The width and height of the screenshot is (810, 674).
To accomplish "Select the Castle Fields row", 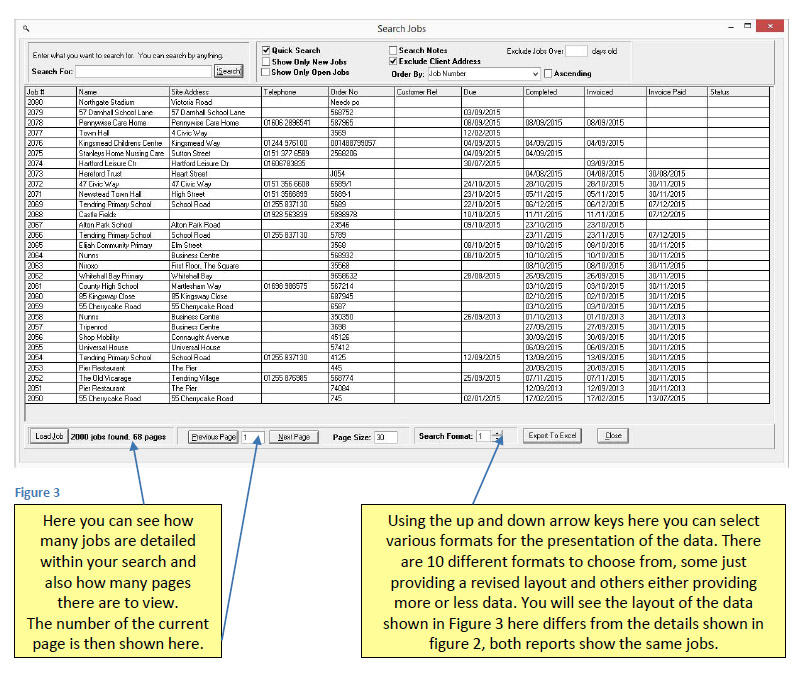I will [397, 214].
